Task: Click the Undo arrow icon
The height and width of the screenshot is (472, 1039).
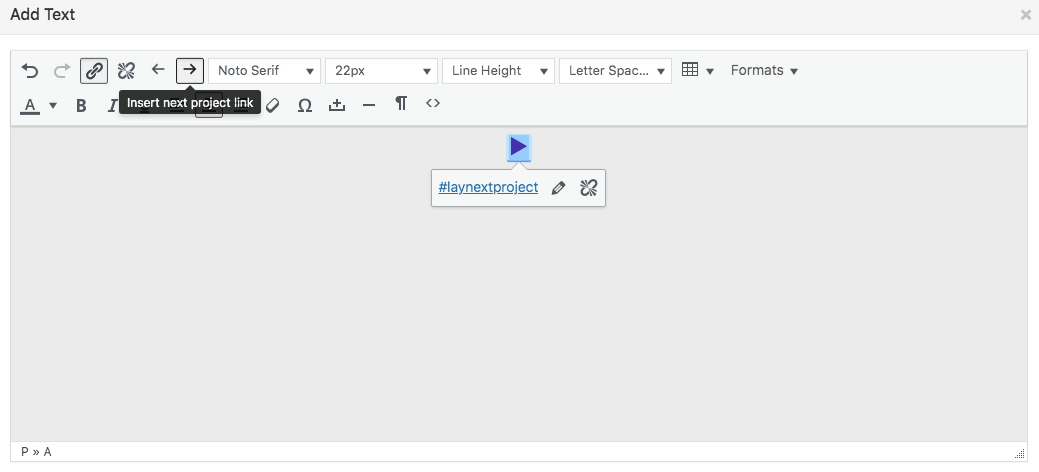Action: coord(30,71)
